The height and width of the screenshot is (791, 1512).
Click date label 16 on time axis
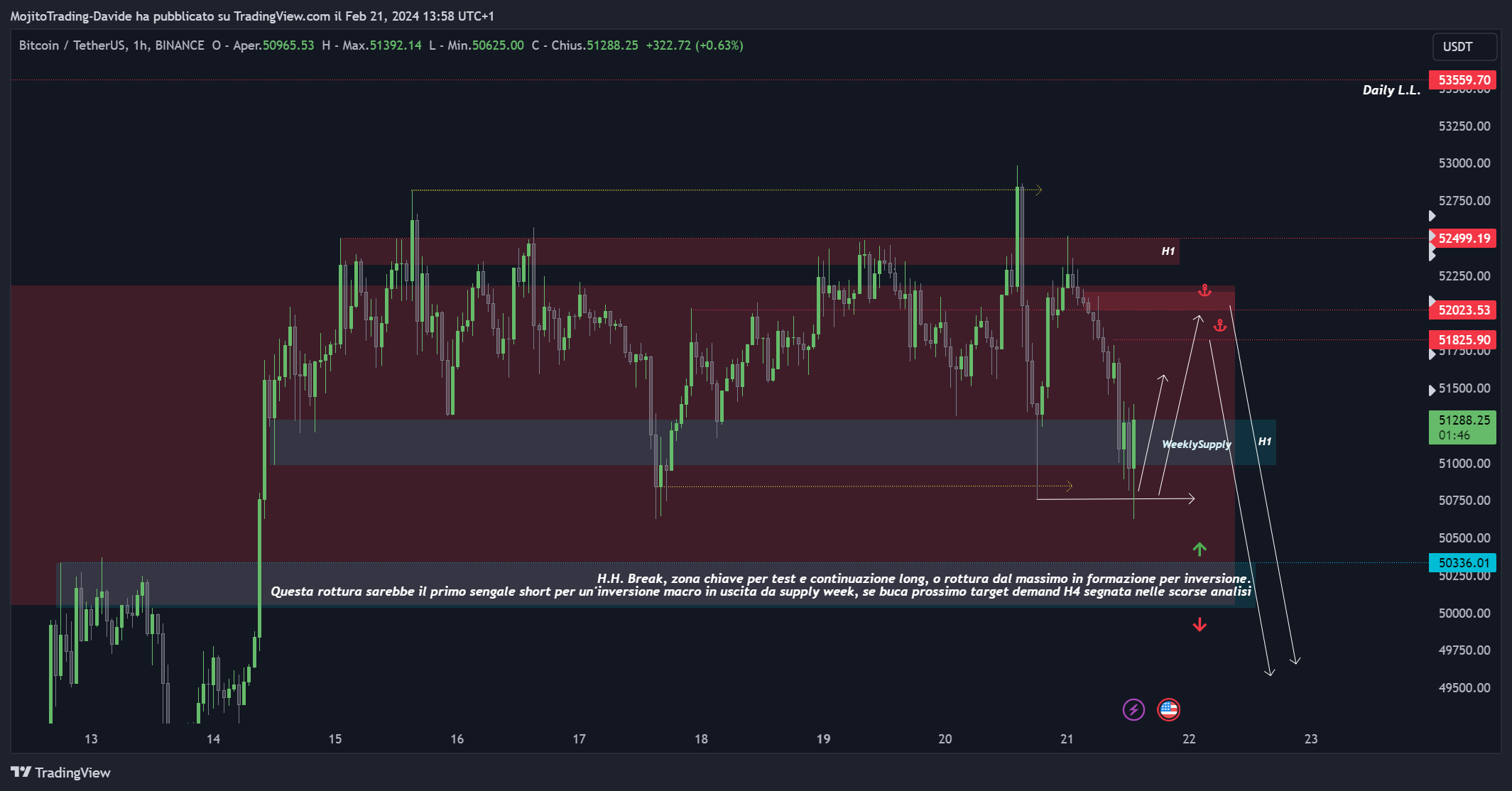click(x=457, y=739)
